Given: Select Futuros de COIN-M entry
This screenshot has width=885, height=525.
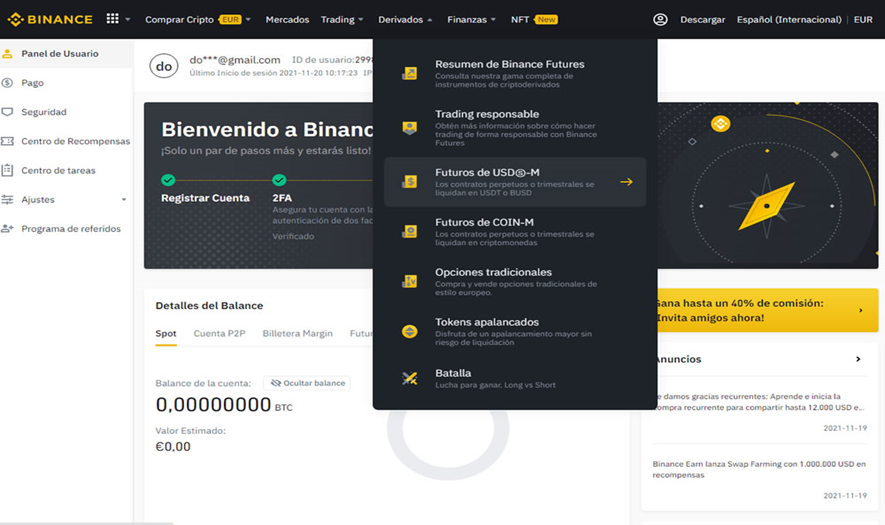Looking at the screenshot, I should click(x=515, y=231).
